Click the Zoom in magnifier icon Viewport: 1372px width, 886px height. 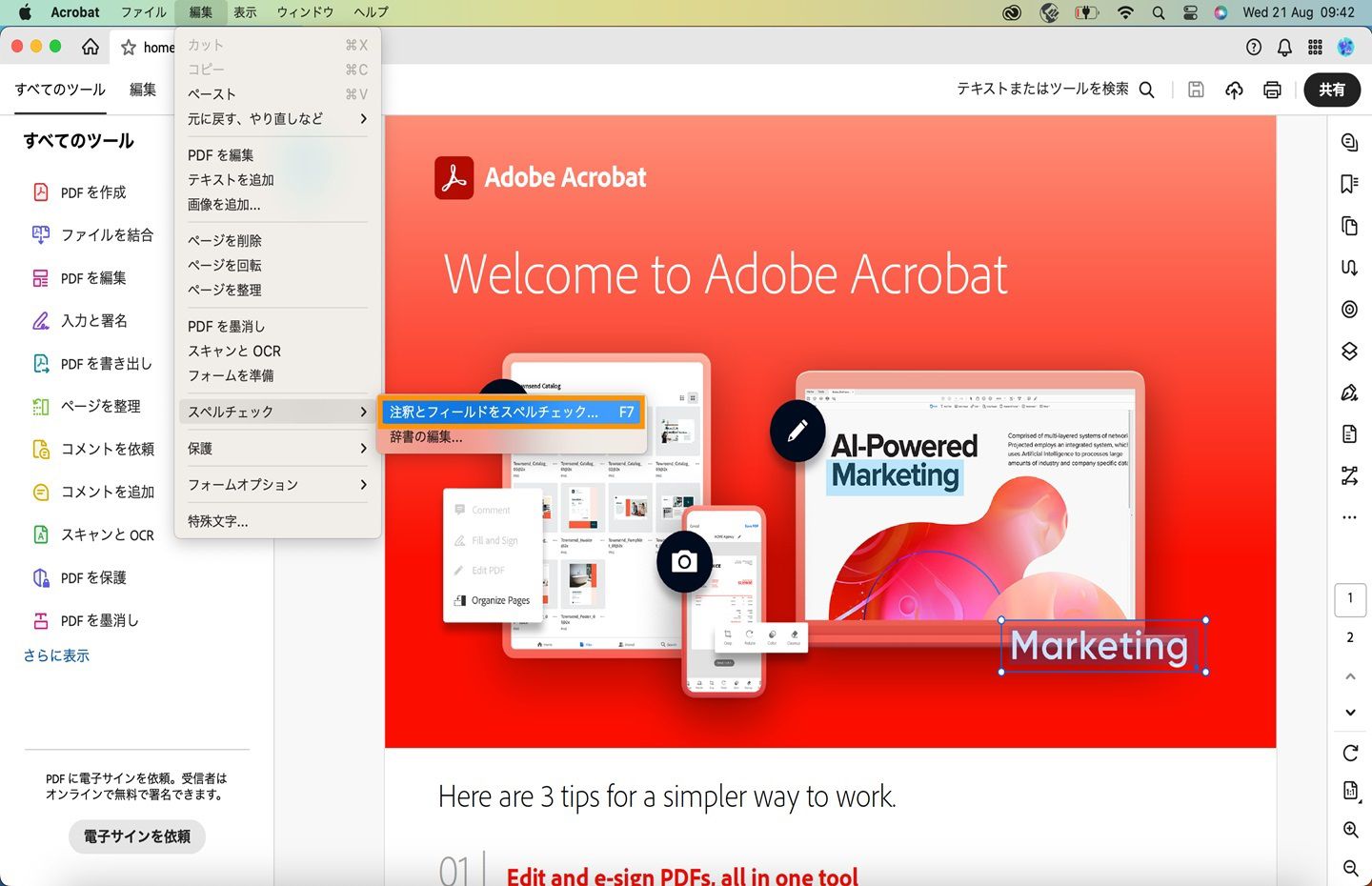point(1349,828)
